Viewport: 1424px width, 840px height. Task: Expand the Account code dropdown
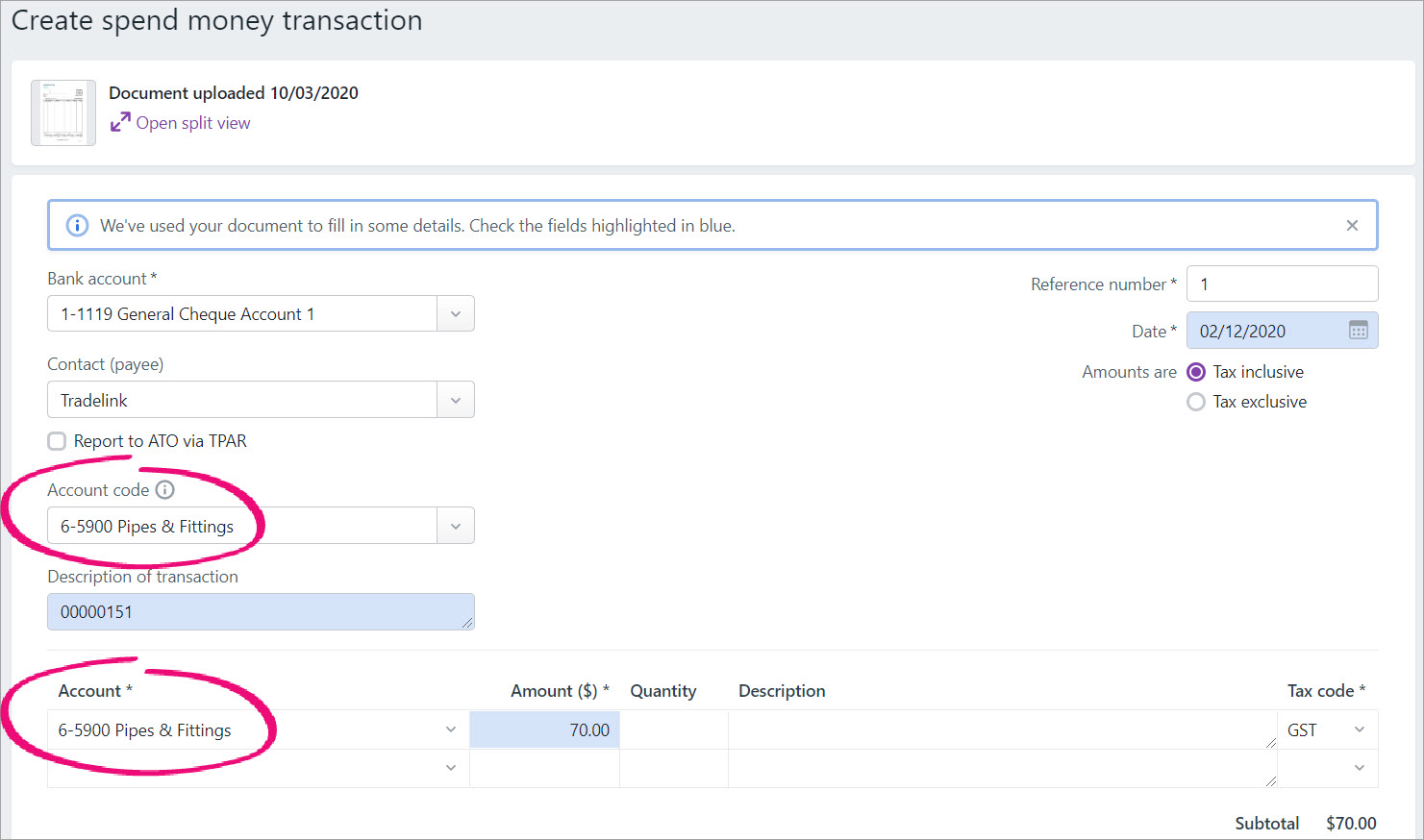coord(455,526)
